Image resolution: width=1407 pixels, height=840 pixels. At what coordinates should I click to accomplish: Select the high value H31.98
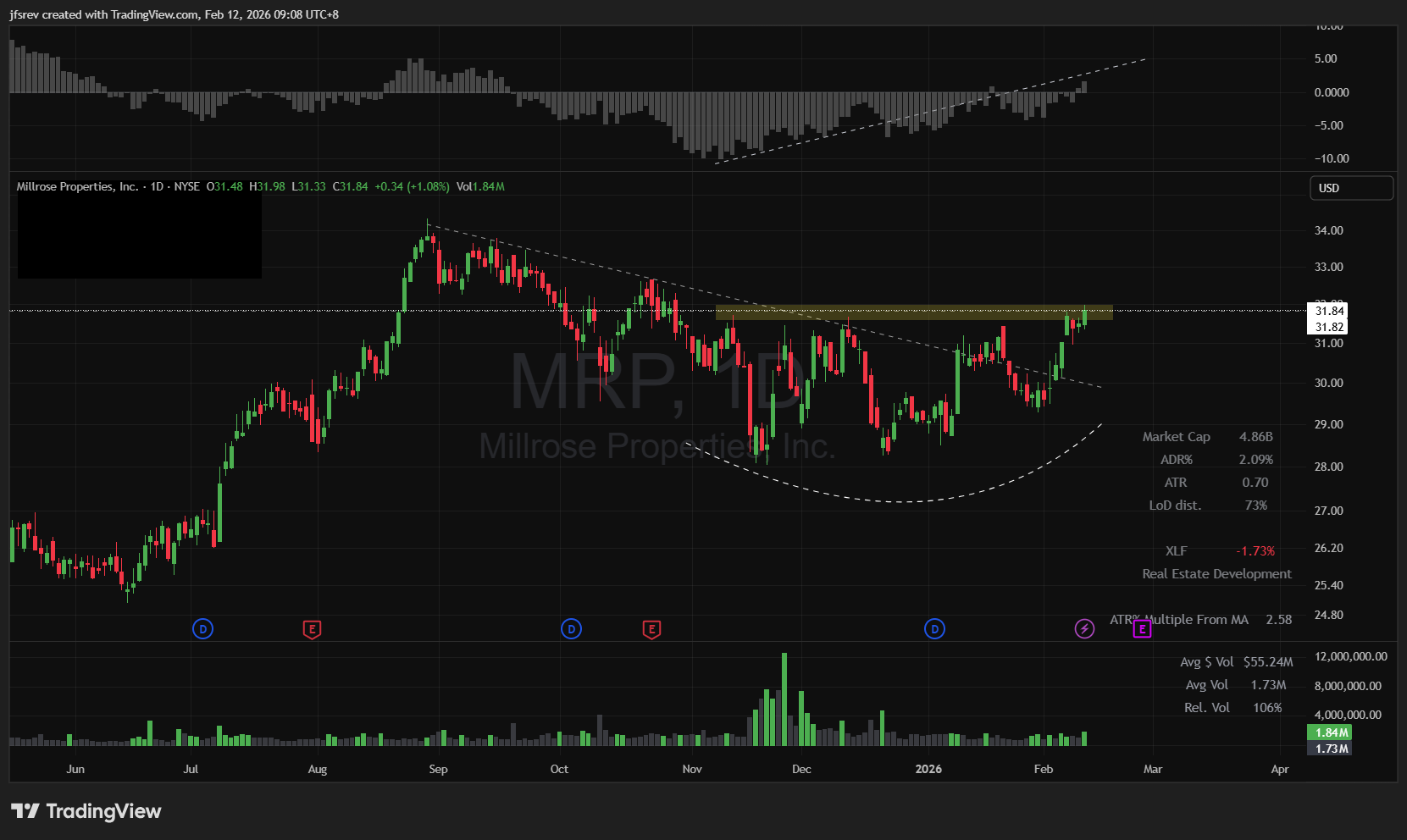click(267, 186)
